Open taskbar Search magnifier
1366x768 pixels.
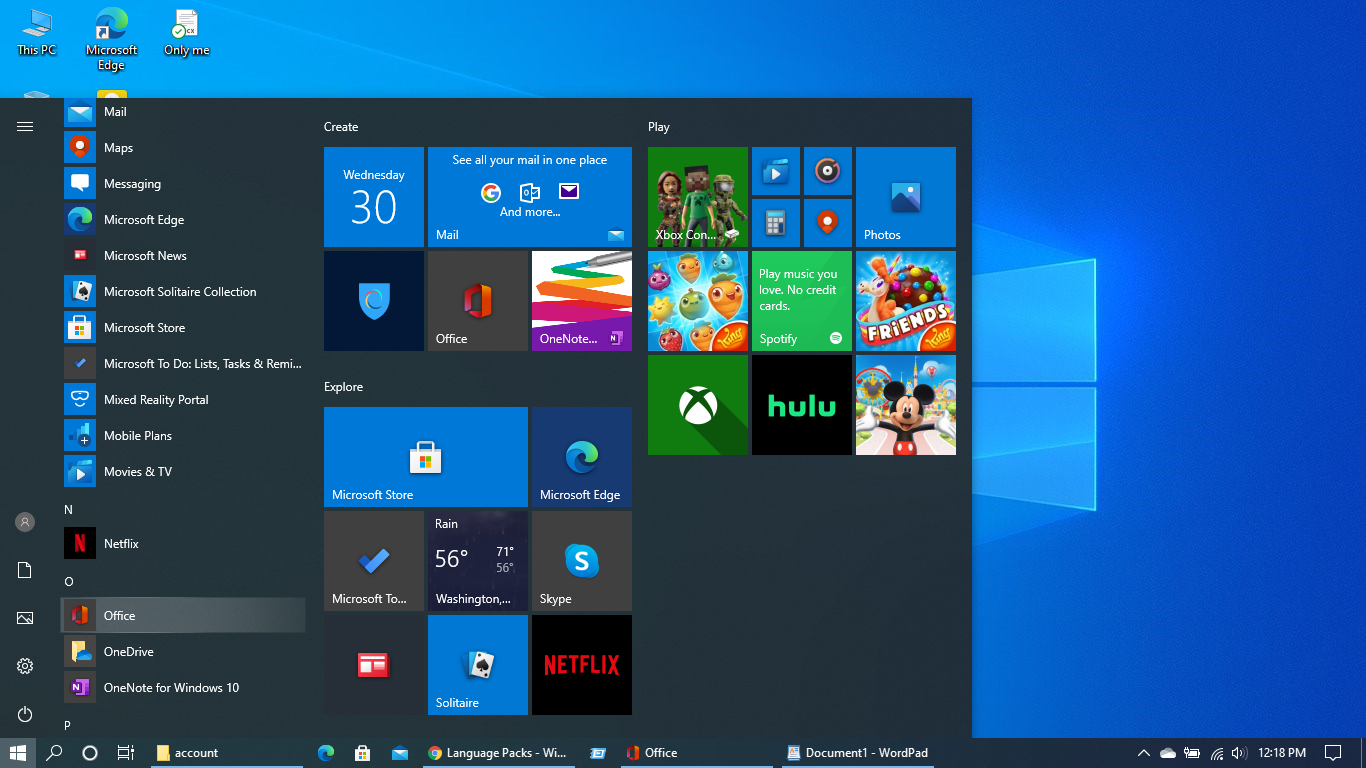click(x=55, y=753)
